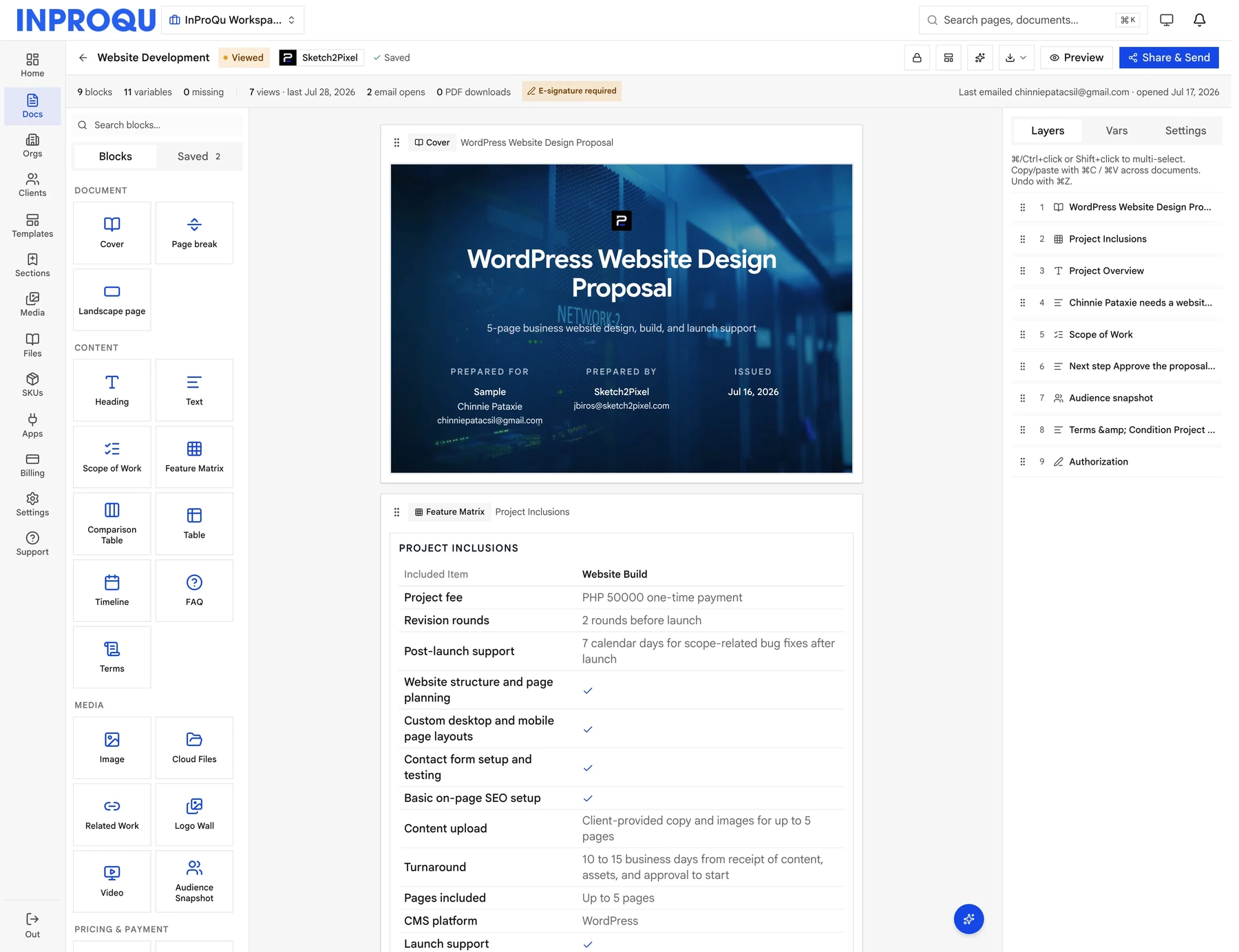Open Clients in the sidebar
This screenshot has width=1239, height=952.
(32, 184)
